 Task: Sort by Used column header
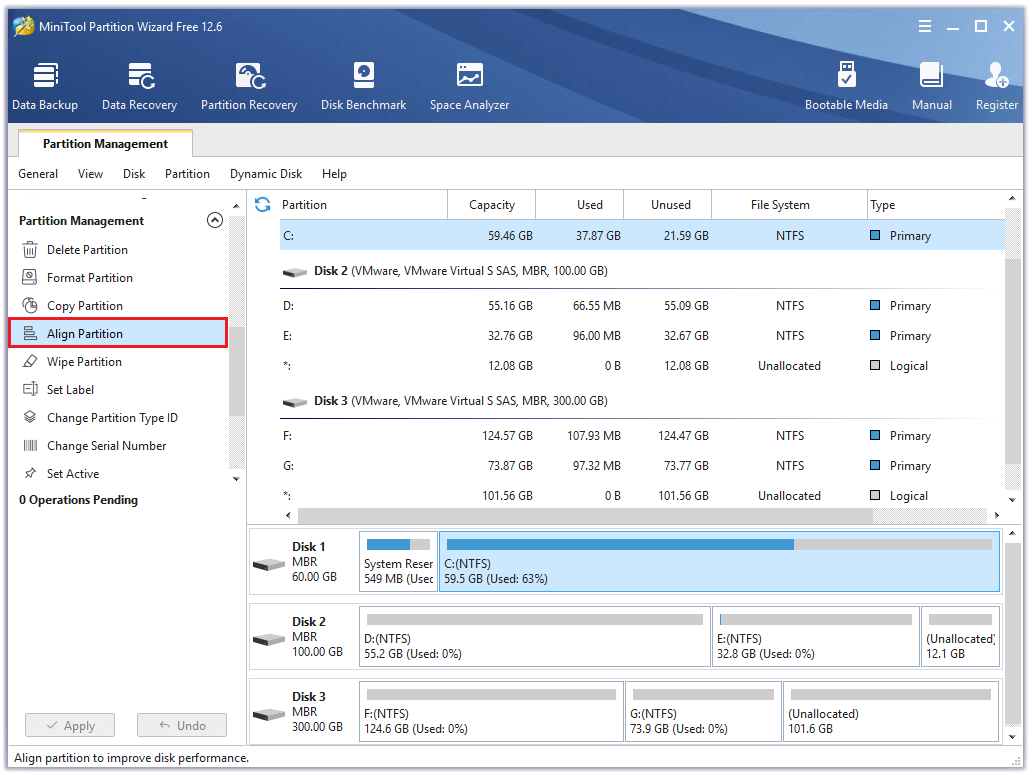[x=580, y=205]
